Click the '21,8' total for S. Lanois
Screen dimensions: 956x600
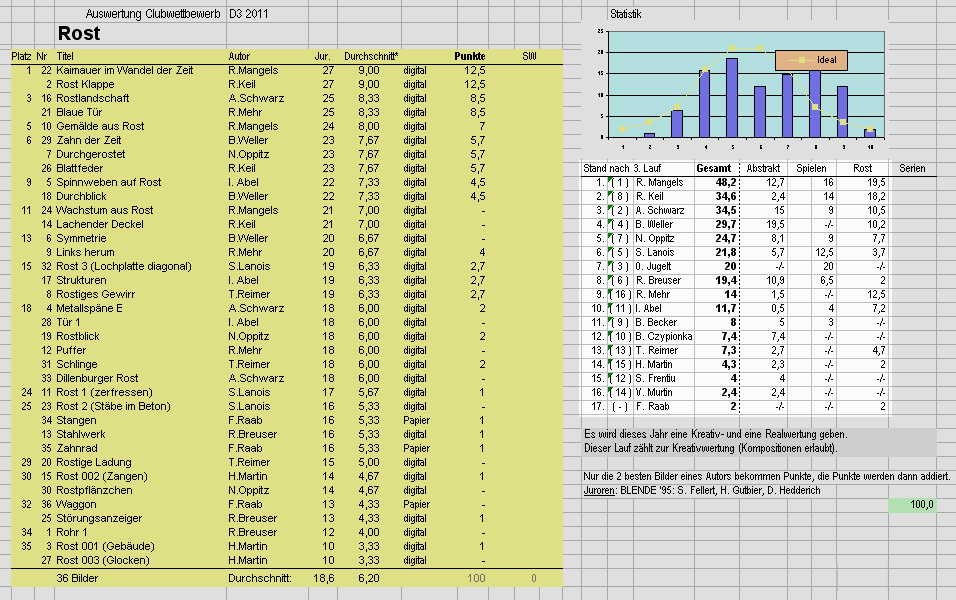tap(726, 253)
